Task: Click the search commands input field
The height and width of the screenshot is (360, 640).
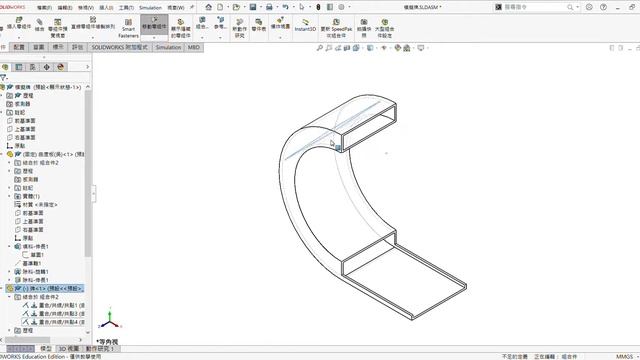Action: pos(536,7)
